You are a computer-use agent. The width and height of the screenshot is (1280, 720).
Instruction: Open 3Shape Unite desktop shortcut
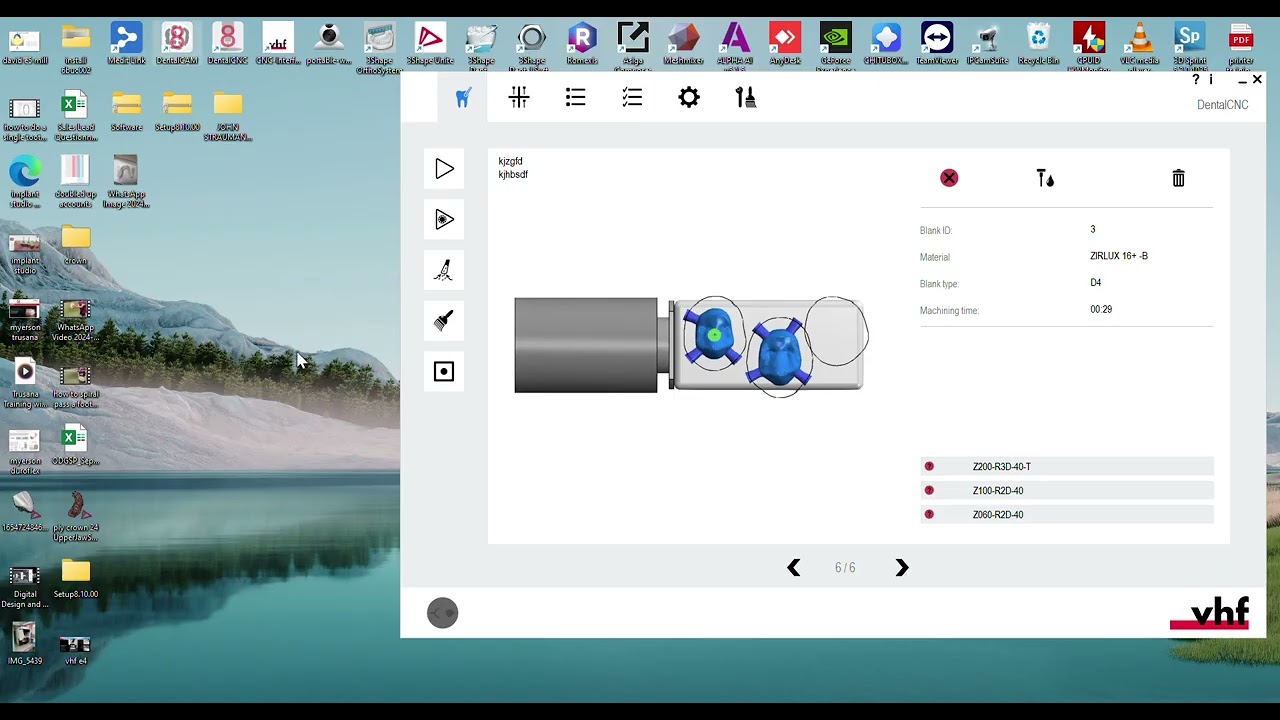coord(430,45)
